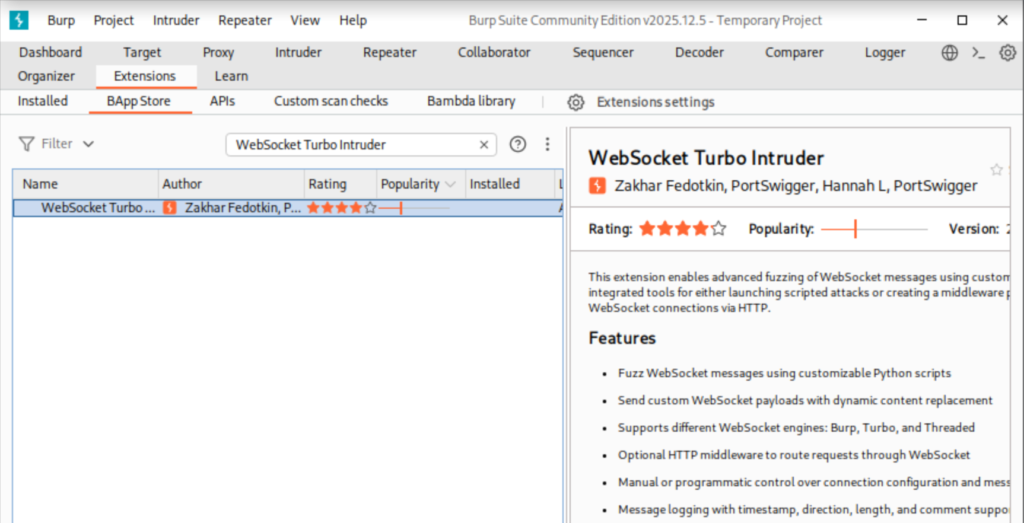Switch to the Target tab

(142, 53)
